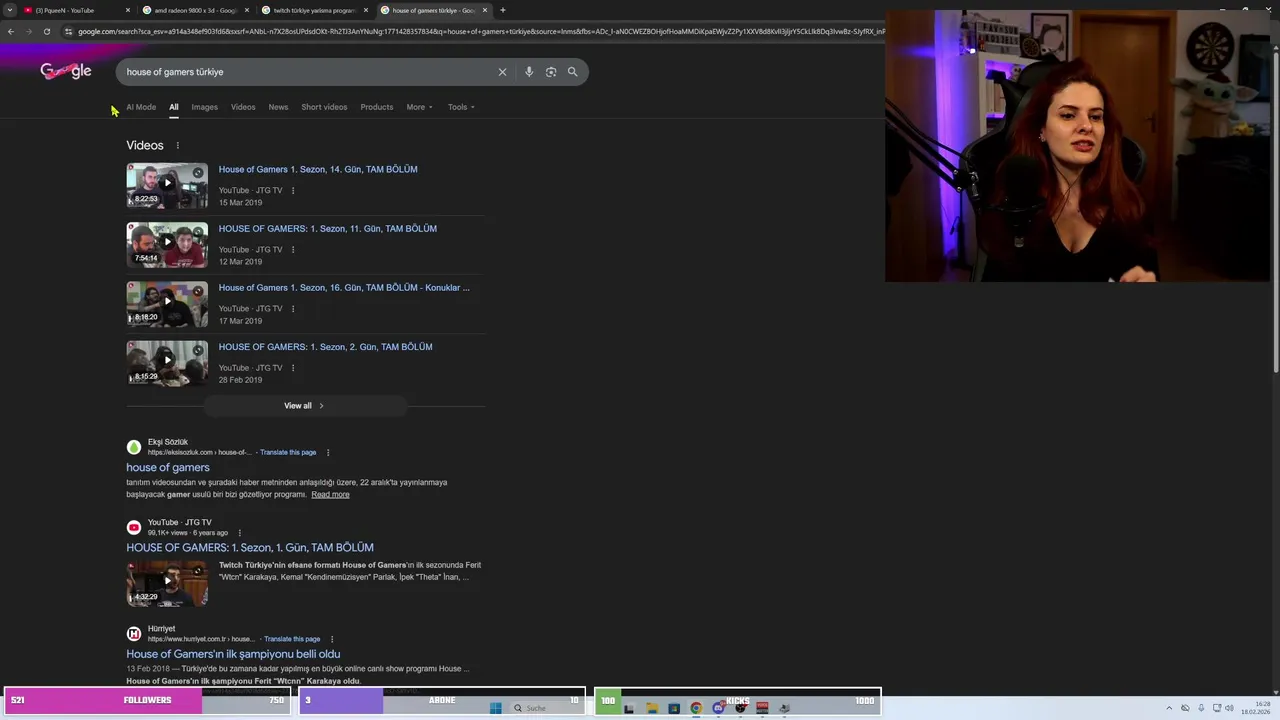The height and width of the screenshot is (720, 1280).
Task: Play the 8:18:20 video thumbnail
Action: coord(167,303)
